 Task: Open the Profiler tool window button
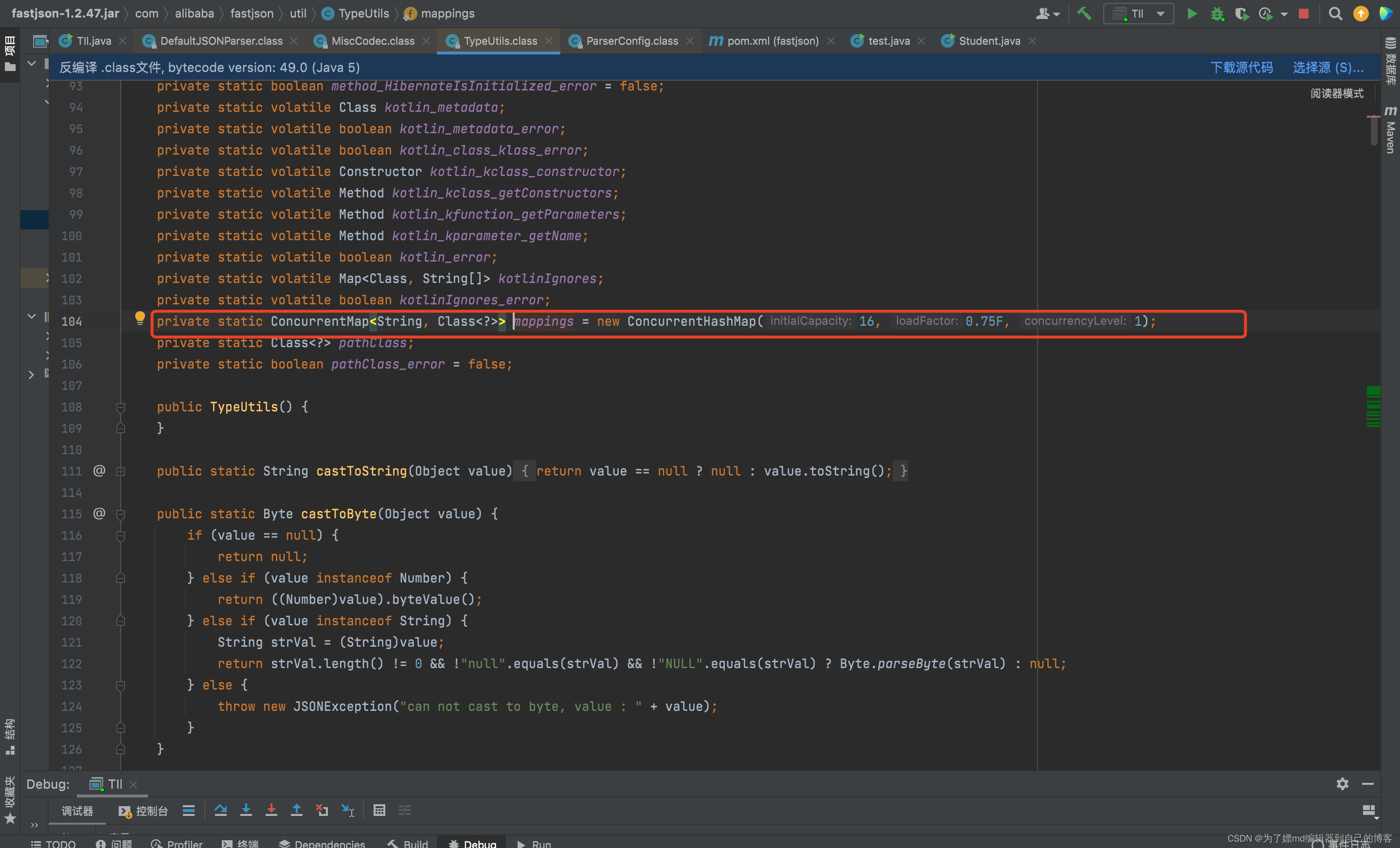[177, 843]
